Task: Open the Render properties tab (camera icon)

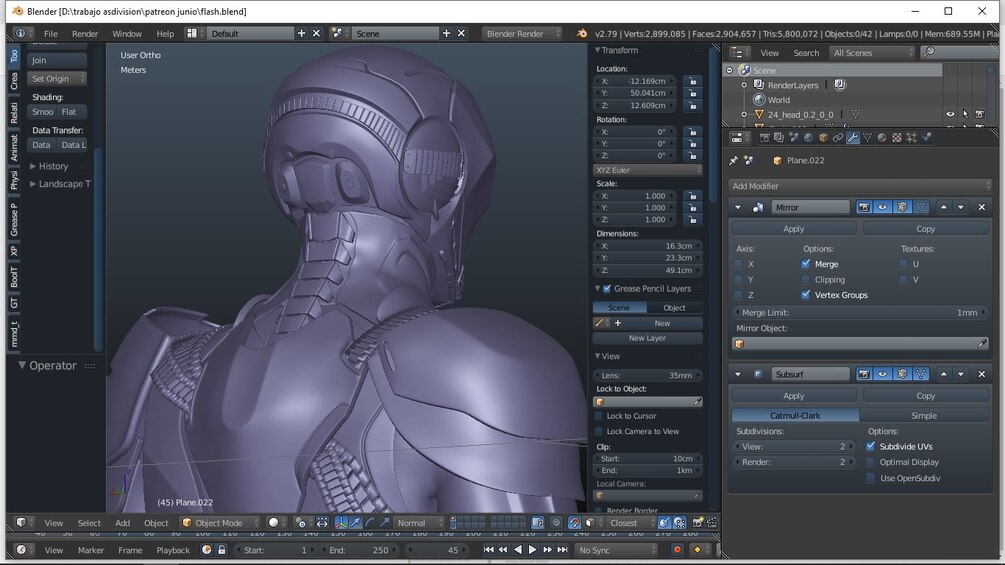Action: 764,138
